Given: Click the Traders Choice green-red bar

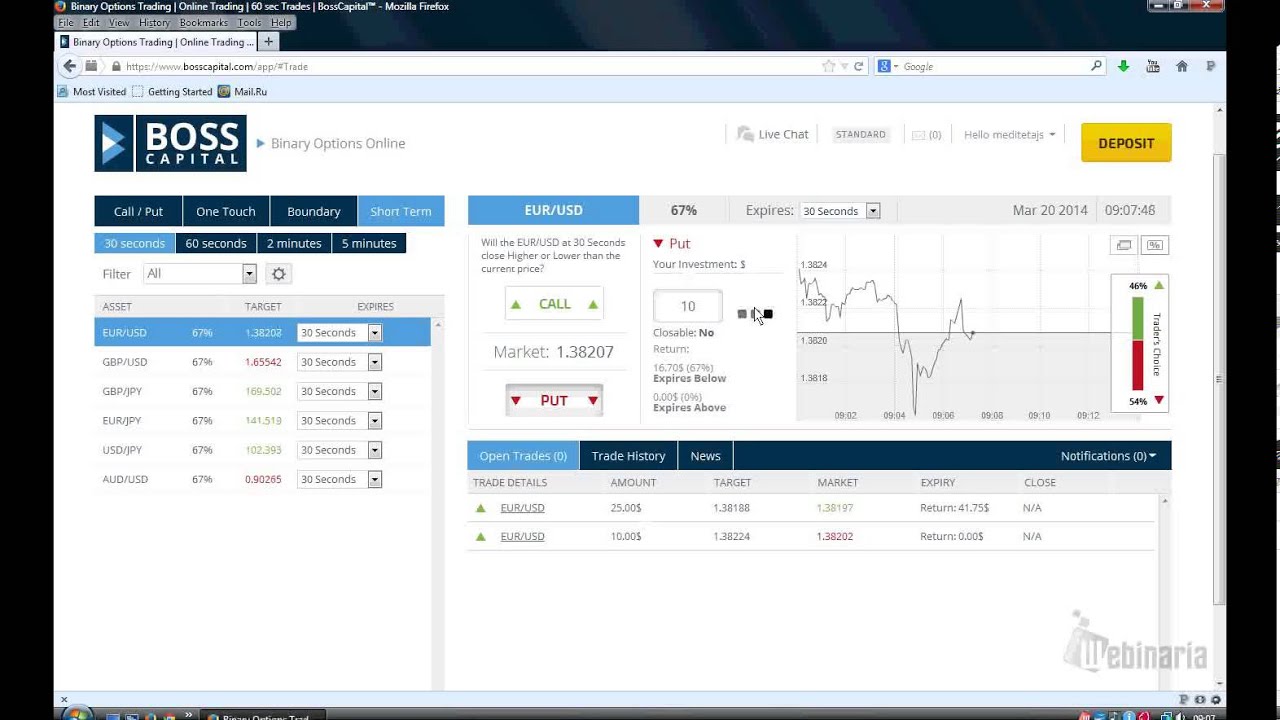Looking at the screenshot, I should [x=1137, y=343].
